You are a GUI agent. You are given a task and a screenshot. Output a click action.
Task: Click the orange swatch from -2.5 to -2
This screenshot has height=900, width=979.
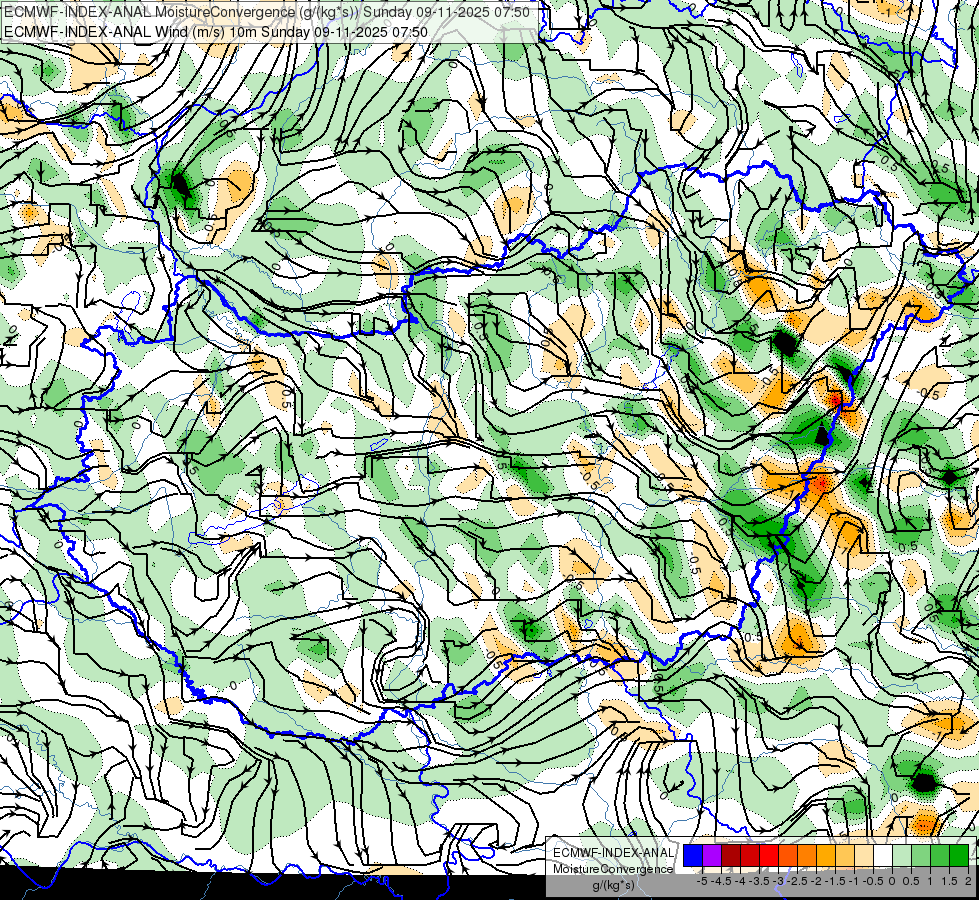click(807, 856)
